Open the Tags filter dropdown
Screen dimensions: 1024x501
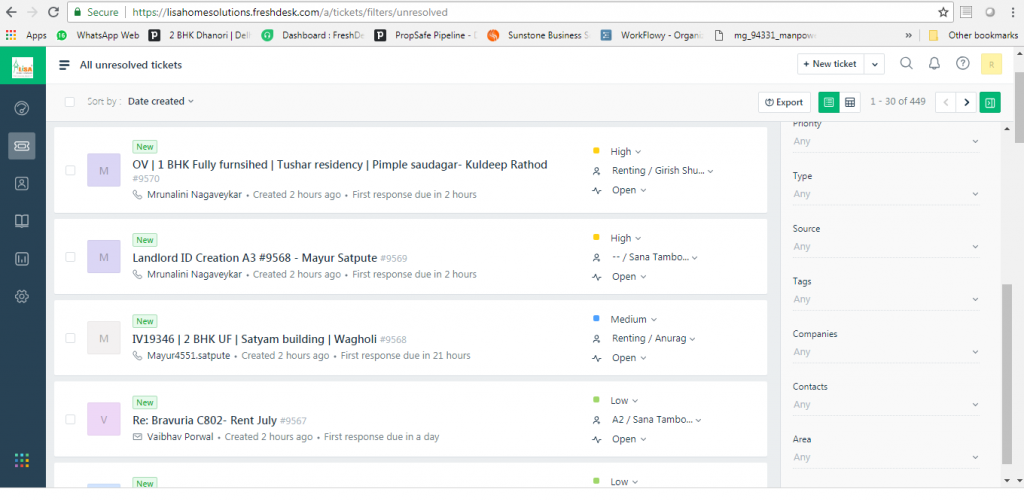[x=886, y=299]
